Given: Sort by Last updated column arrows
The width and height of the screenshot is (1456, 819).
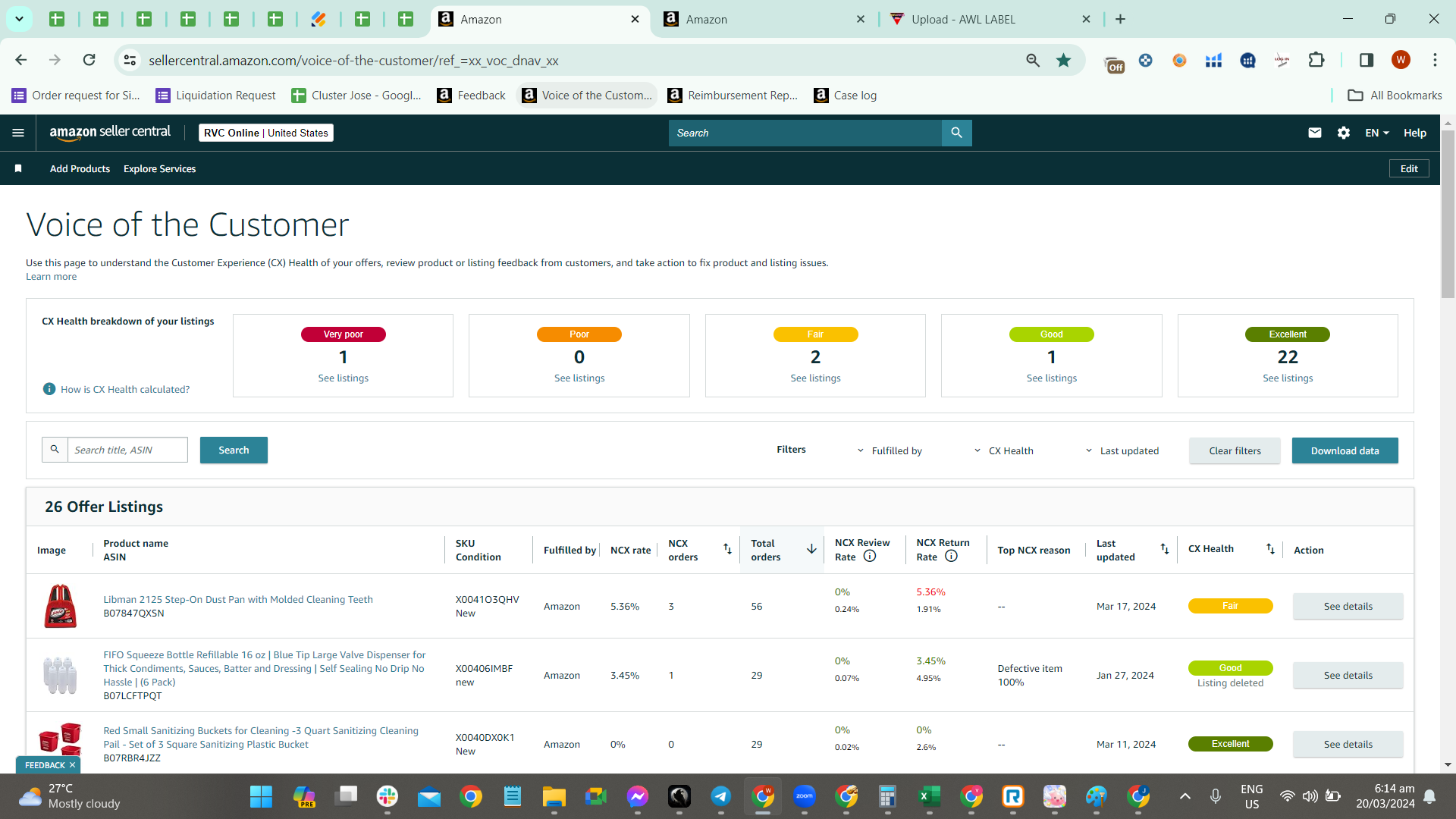Looking at the screenshot, I should coord(1165,548).
